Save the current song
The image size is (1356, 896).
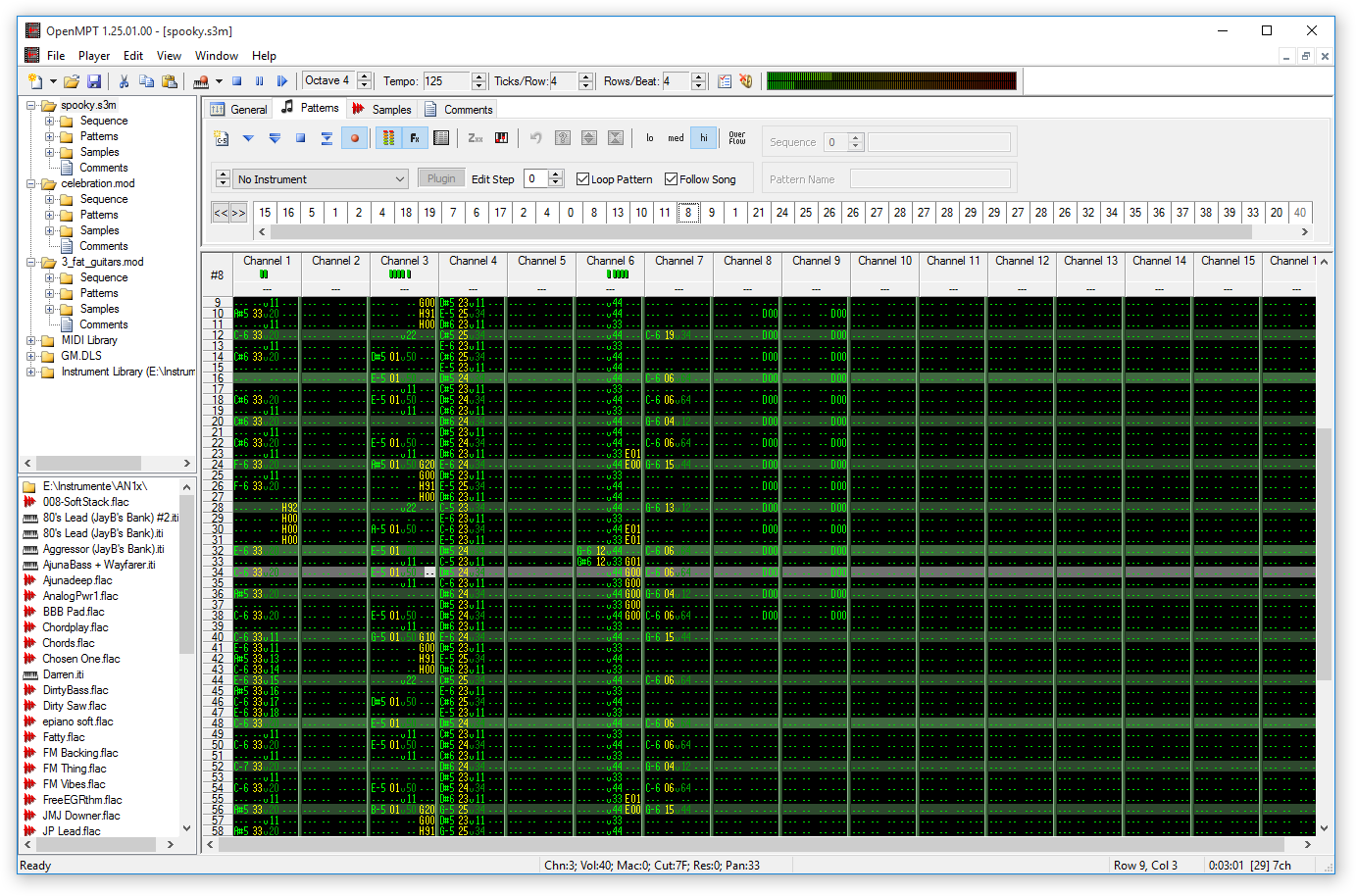point(94,81)
